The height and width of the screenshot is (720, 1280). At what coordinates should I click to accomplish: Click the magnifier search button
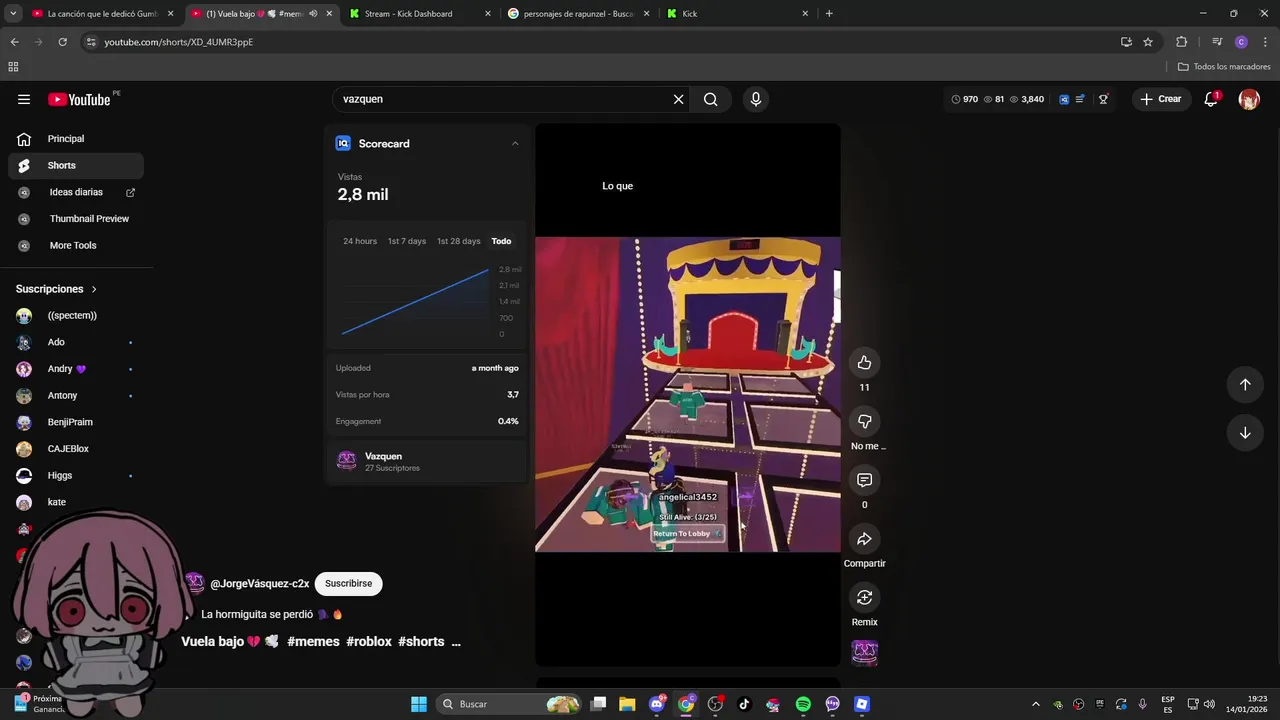[710, 99]
